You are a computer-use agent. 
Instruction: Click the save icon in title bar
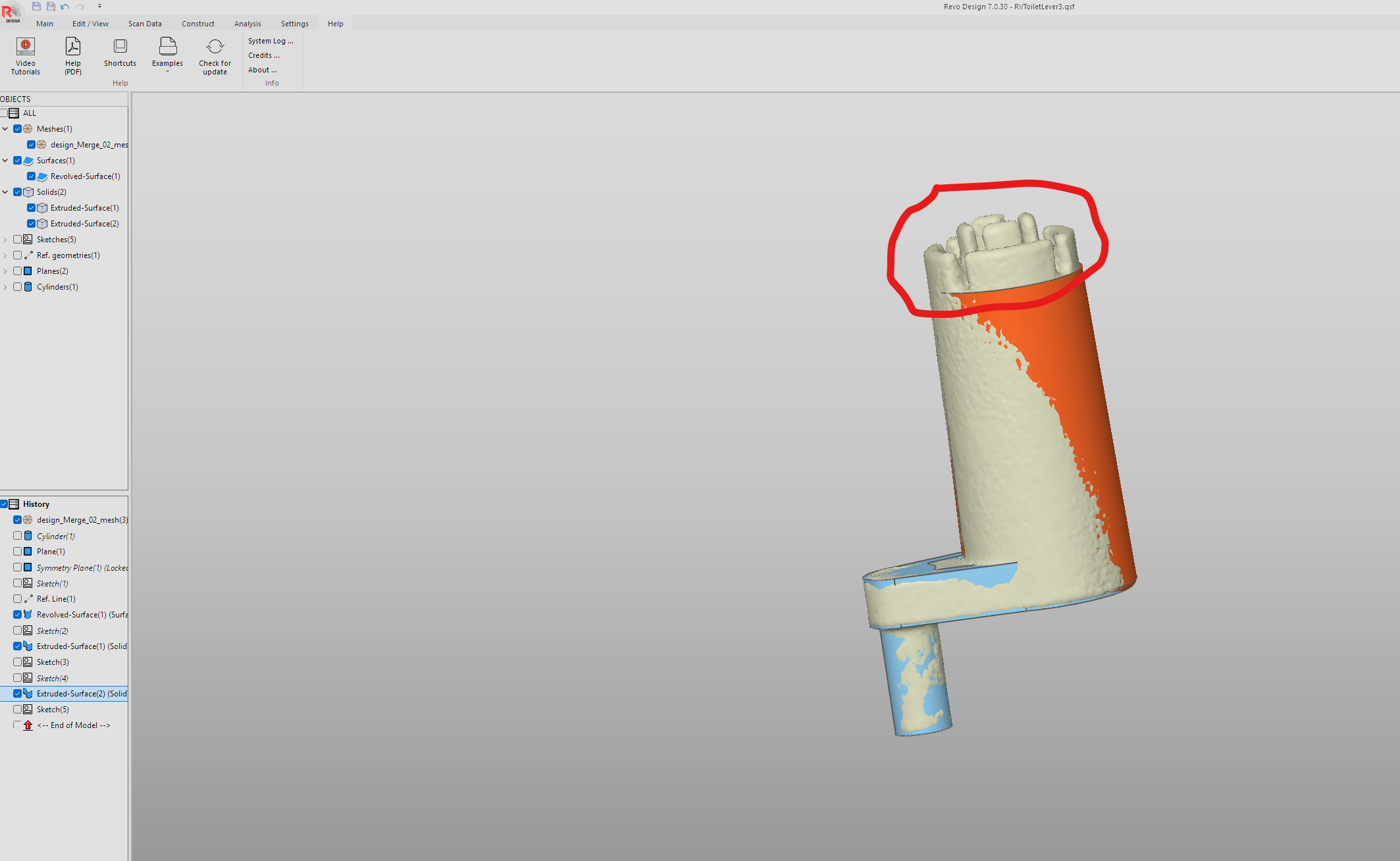click(x=37, y=7)
